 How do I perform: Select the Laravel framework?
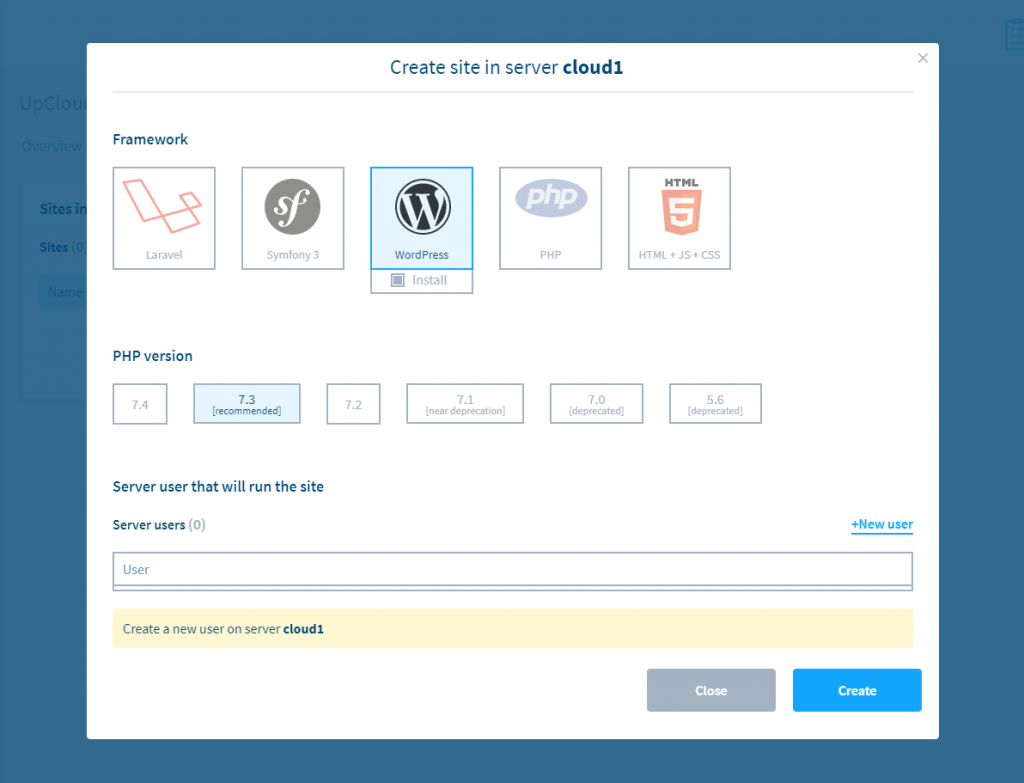coord(164,218)
